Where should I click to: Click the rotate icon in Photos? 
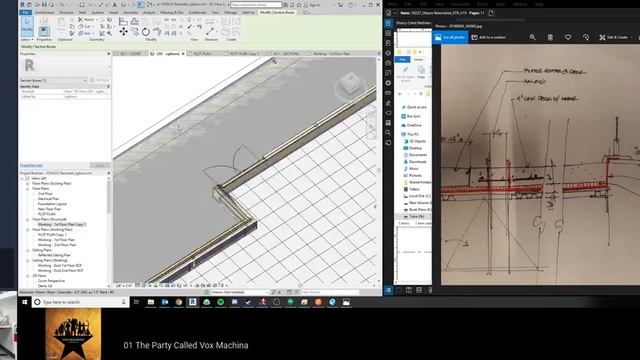point(586,37)
